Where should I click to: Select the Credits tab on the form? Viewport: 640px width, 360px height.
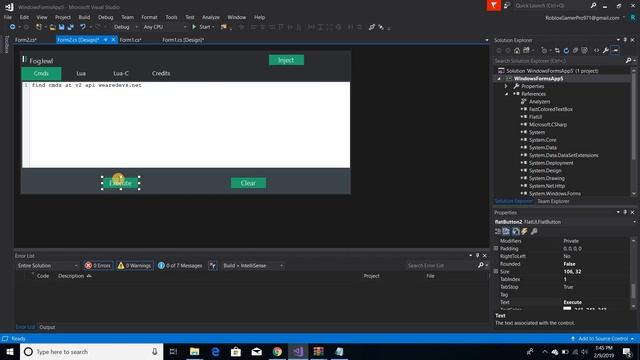tap(161, 73)
